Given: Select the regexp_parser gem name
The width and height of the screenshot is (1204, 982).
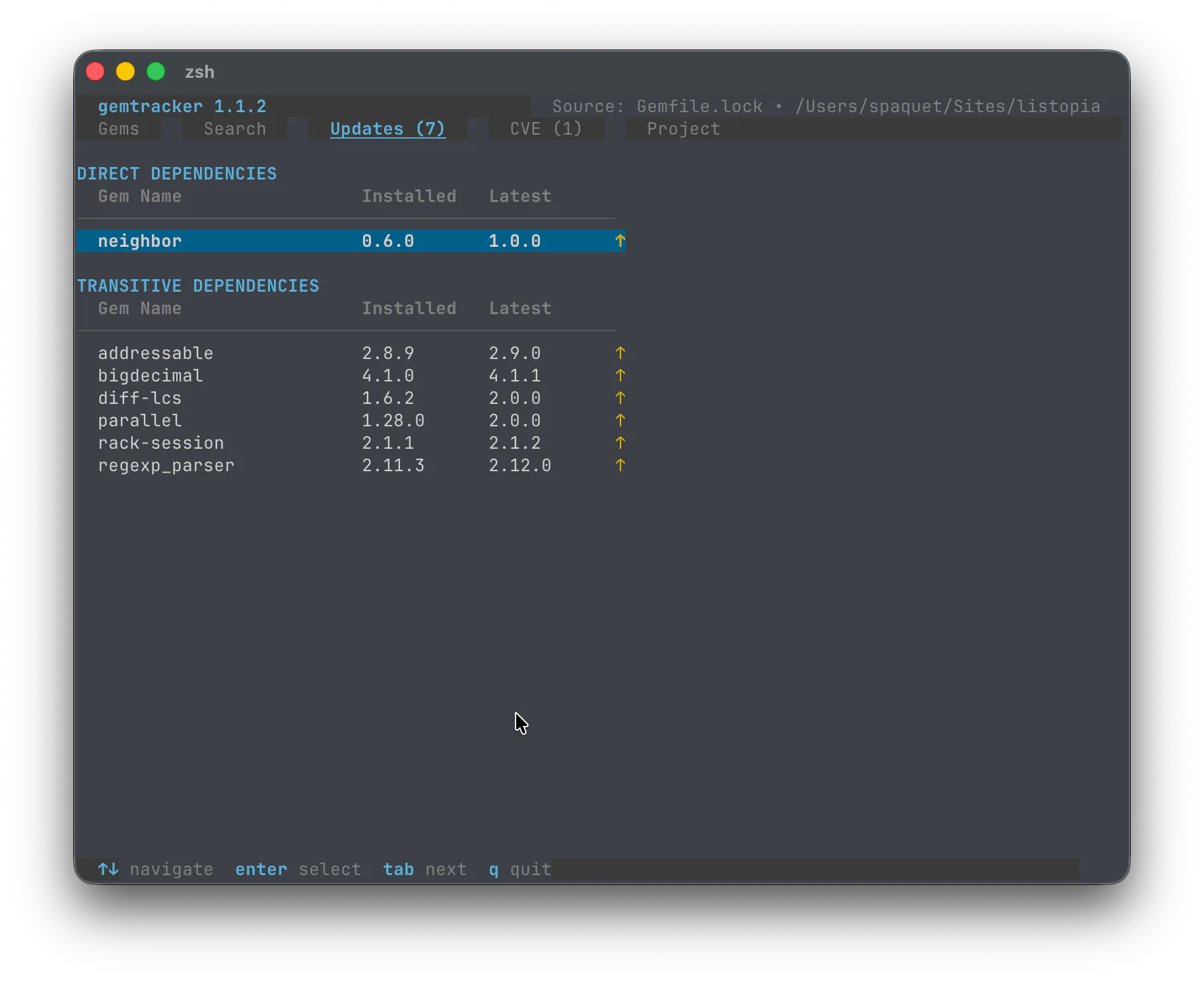Looking at the screenshot, I should point(166,465).
